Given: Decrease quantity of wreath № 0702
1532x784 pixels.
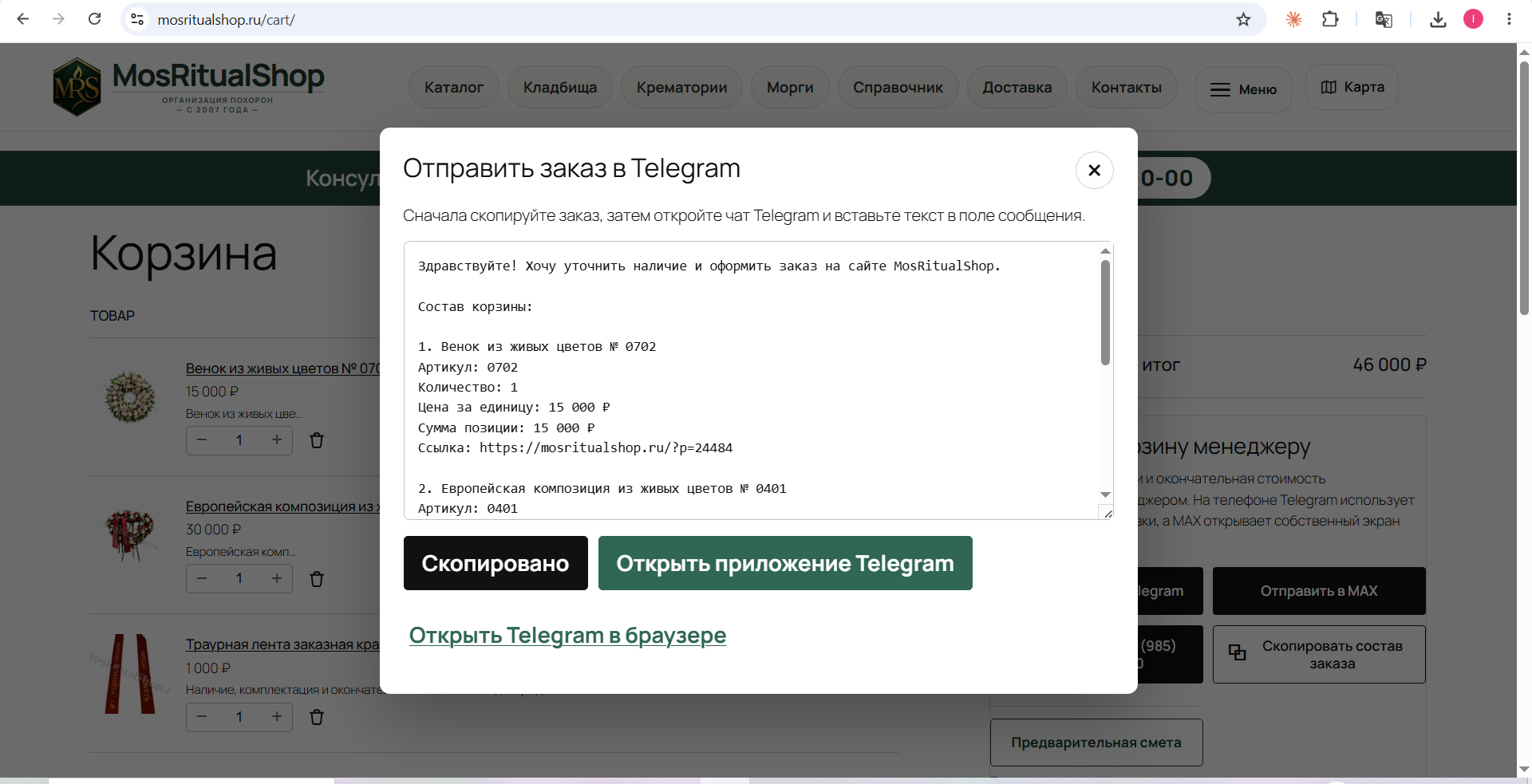Looking at the screenshot, I should pyautogui.click(x=202, y=440).
